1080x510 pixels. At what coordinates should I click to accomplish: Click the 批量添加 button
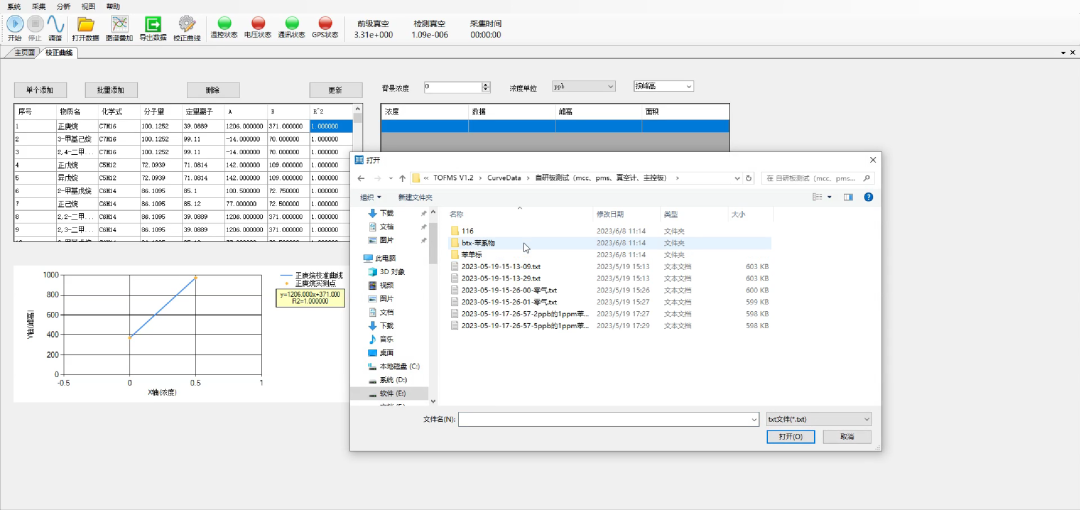(111, 89)
